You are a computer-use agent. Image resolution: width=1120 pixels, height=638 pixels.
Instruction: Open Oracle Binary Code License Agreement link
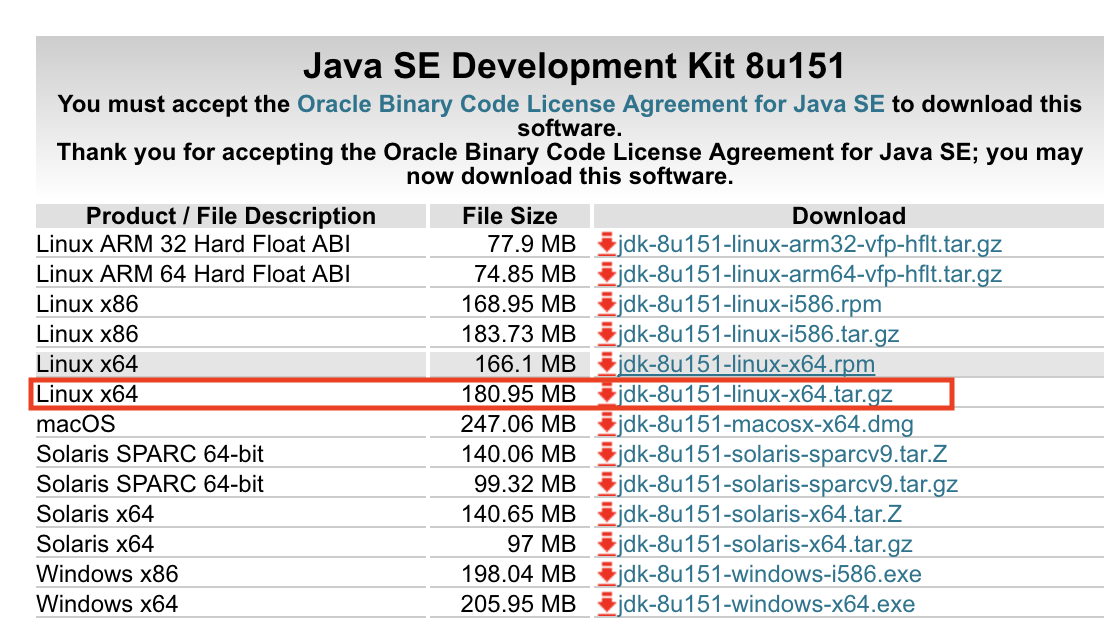point(591,104)
